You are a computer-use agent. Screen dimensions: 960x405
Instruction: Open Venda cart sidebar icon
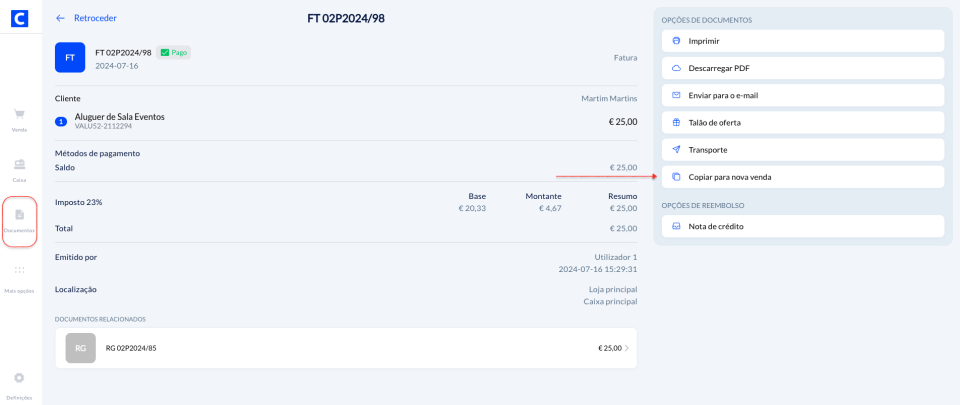point(20,117)
